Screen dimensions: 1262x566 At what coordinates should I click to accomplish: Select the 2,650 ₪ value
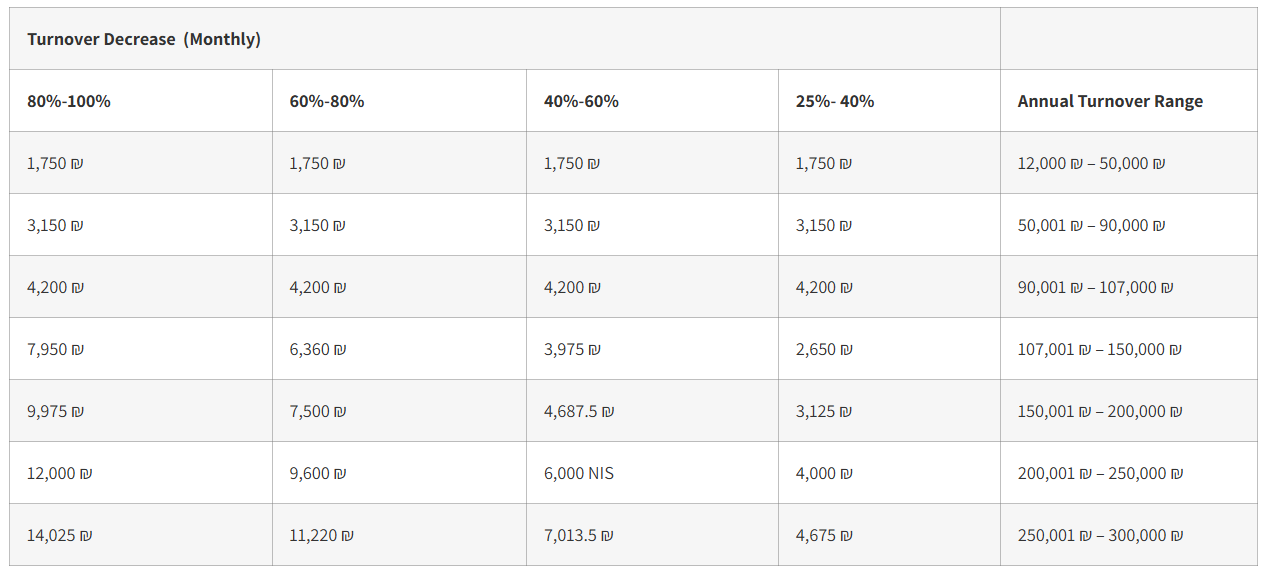click(824, 349)
